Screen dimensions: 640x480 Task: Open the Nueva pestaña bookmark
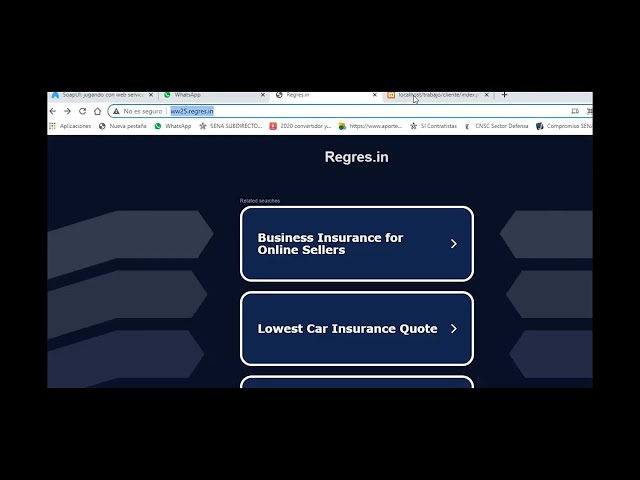pyautogui.click(x=122, y=126)
